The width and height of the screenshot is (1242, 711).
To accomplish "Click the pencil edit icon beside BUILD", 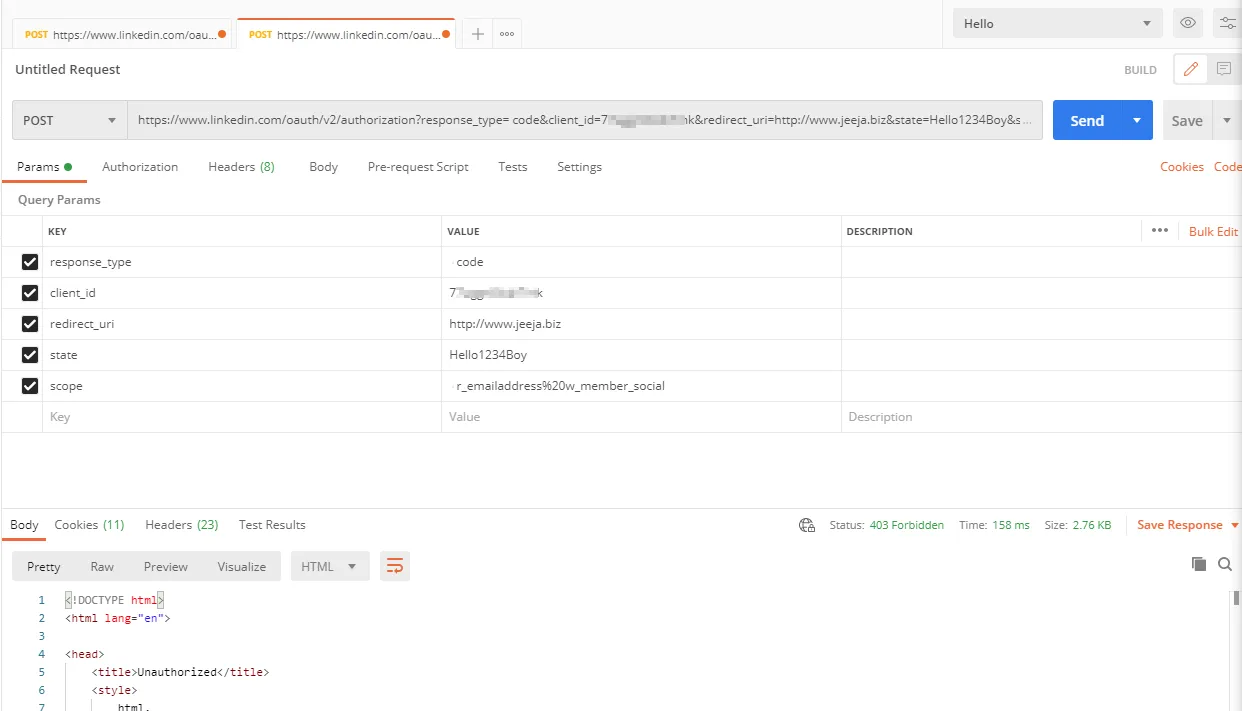I will (x=1190, y=69).
